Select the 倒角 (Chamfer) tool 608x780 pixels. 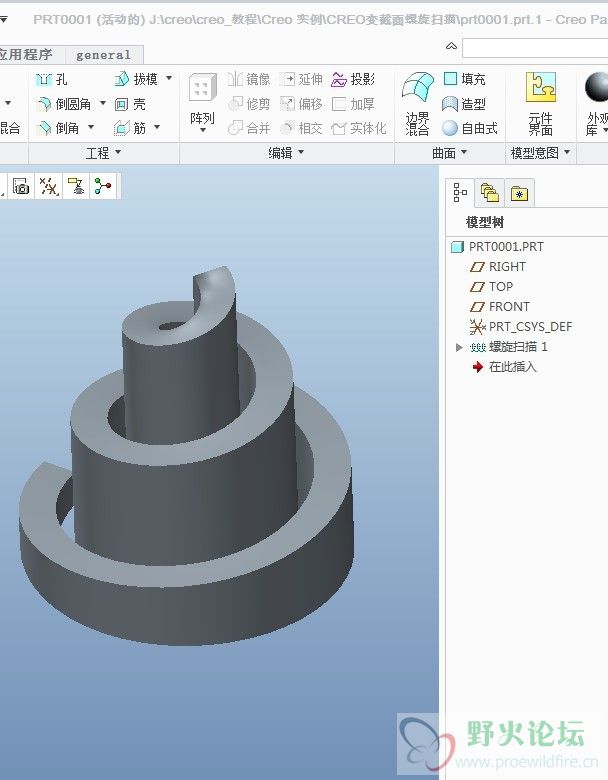pos(58,128)
